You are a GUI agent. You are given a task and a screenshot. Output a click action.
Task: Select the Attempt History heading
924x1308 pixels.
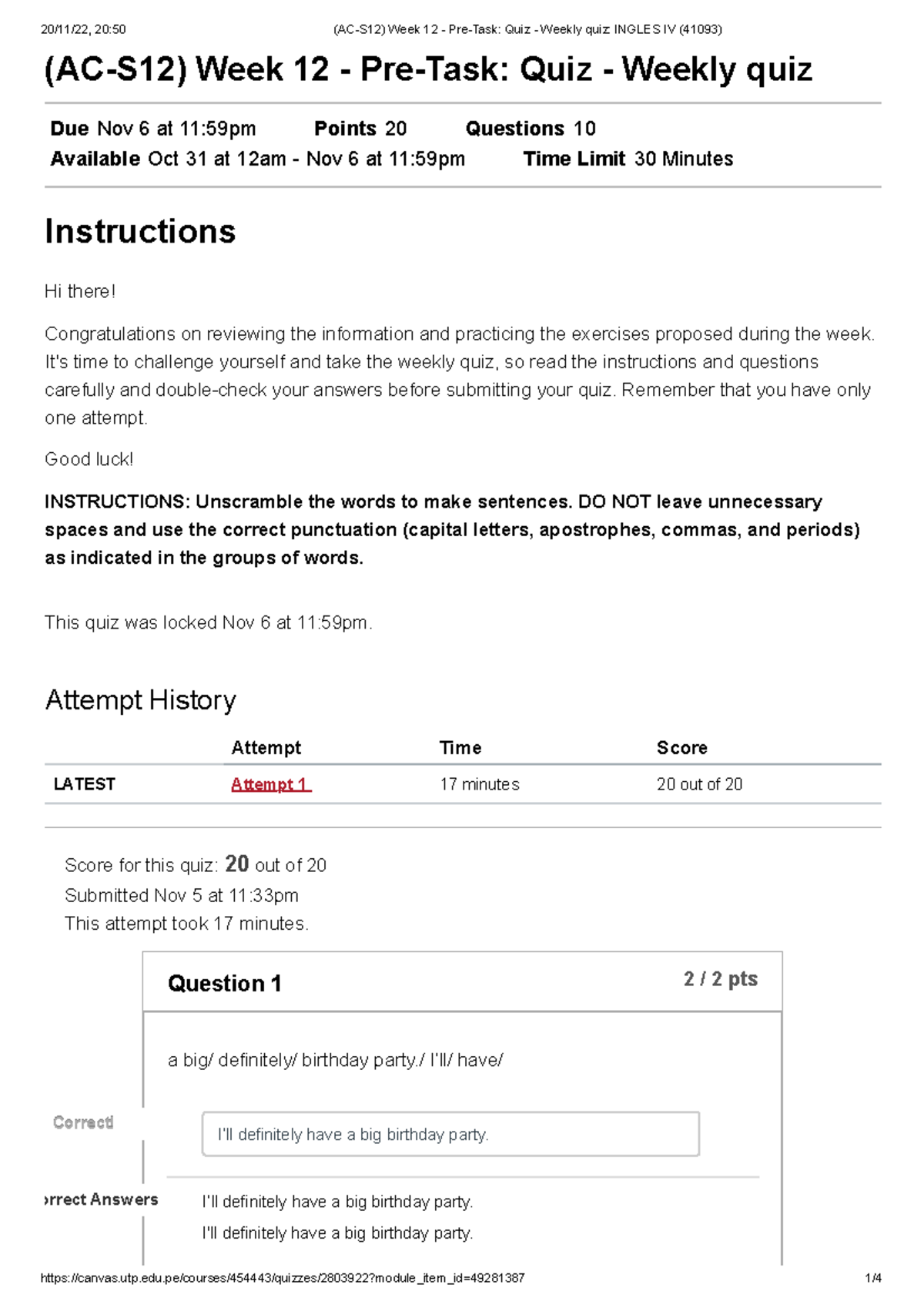(141, 700)
